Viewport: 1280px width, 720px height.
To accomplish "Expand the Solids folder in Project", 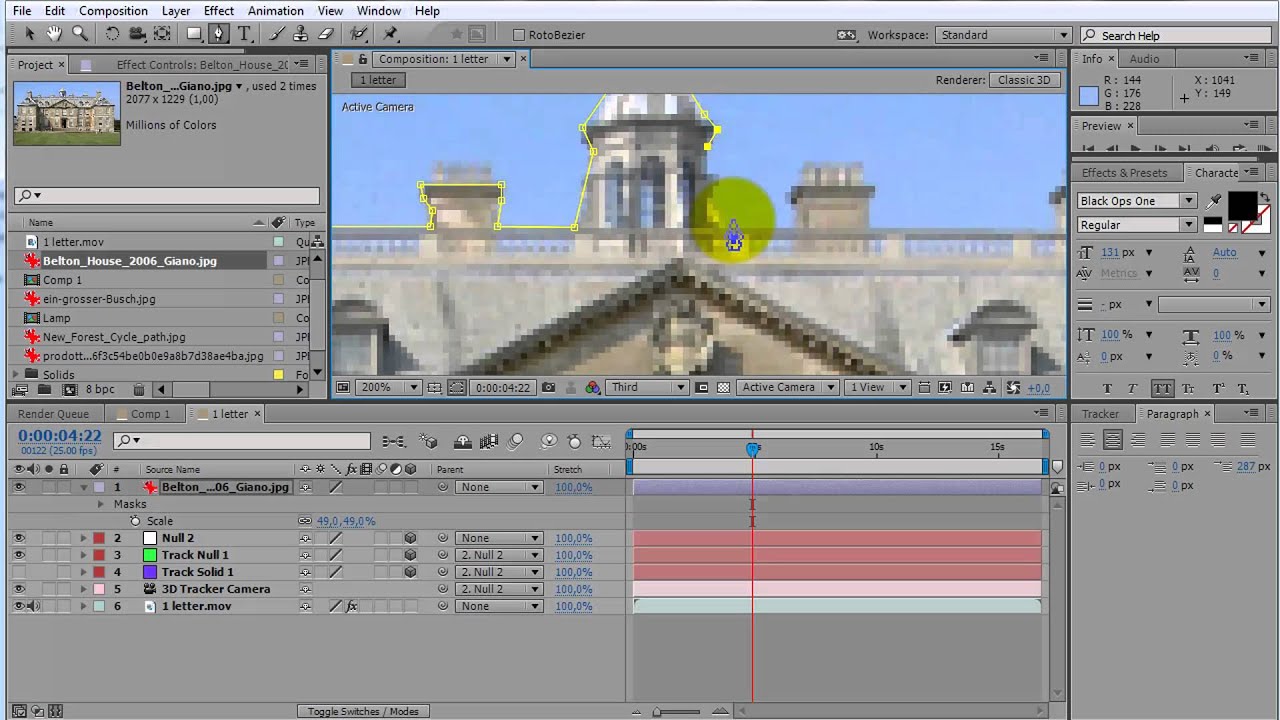I will coord(17,375).
